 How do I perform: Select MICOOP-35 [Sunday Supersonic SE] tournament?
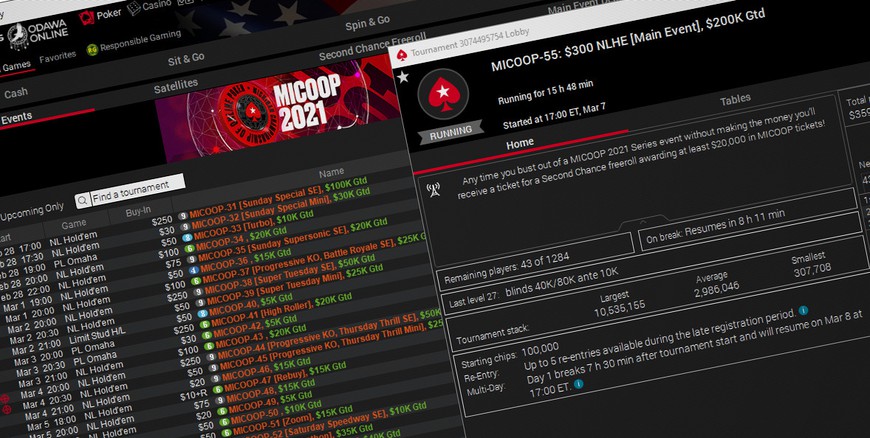coord(292,240)
